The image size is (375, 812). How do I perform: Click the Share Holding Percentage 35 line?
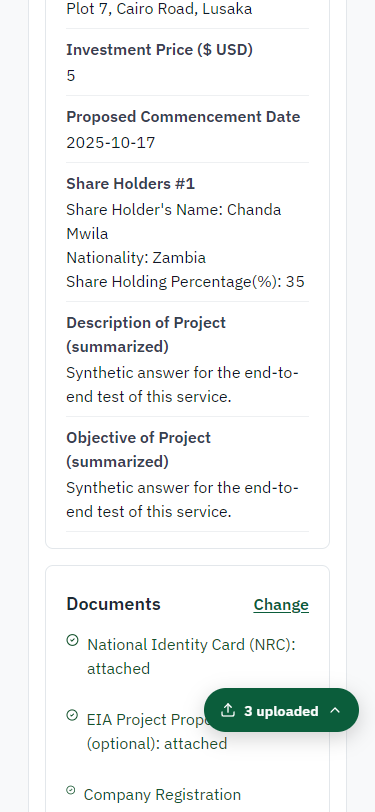coord(185,282)
